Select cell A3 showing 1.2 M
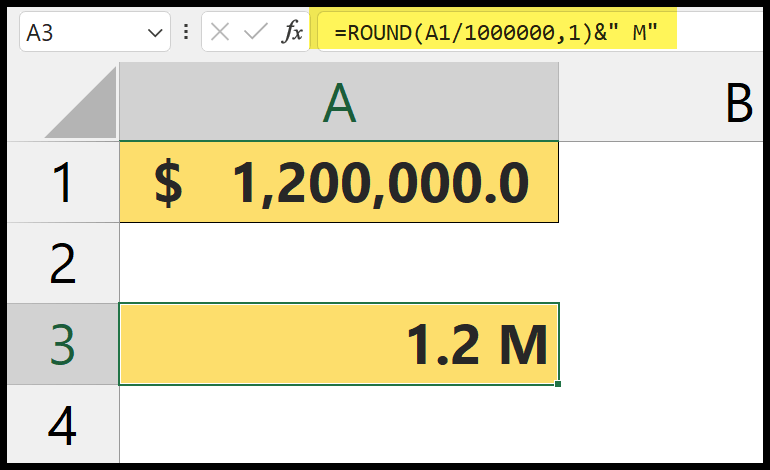Viewport: 770px width, 470px height. pos(338,344)
